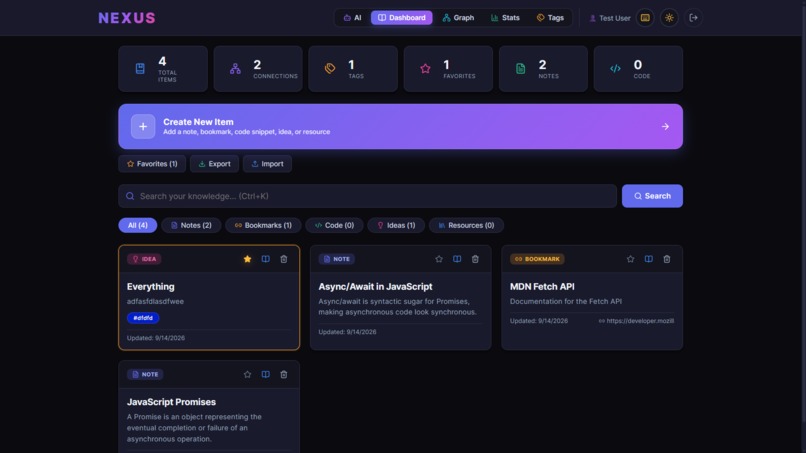Delete JavaScript Promises with trash icon
Viewport: 806px width, 453px height.
pyautogui.click(x=284, y=374)
